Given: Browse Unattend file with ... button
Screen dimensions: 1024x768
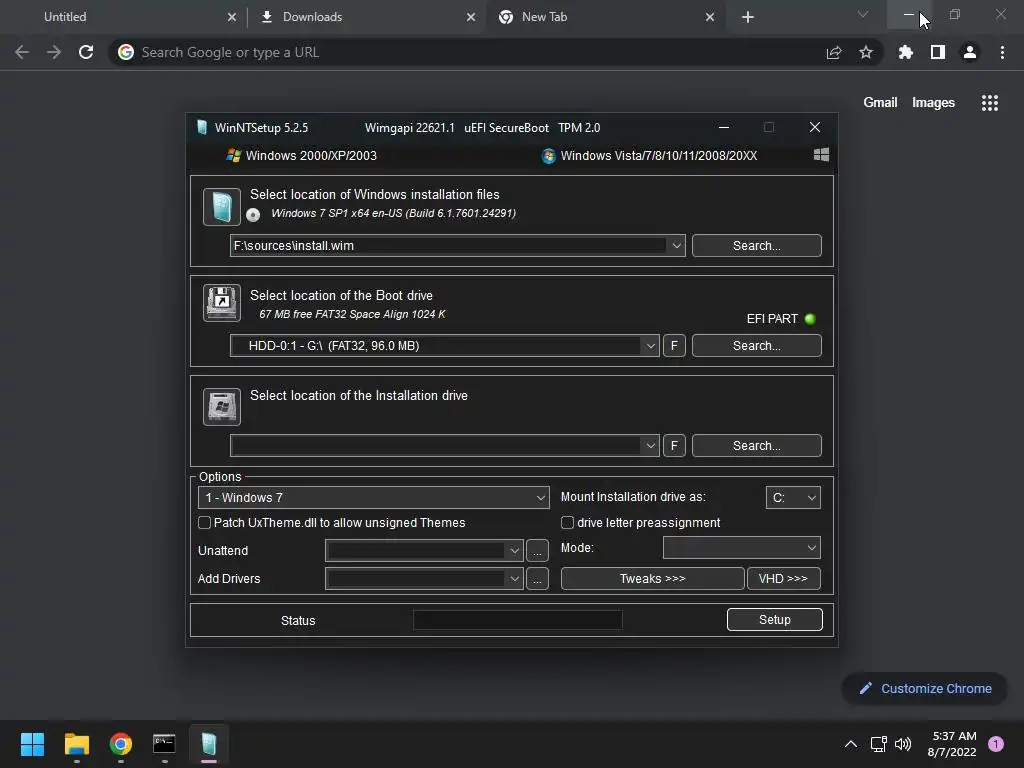Looking at the screenshot, I should tap(537, 551).
